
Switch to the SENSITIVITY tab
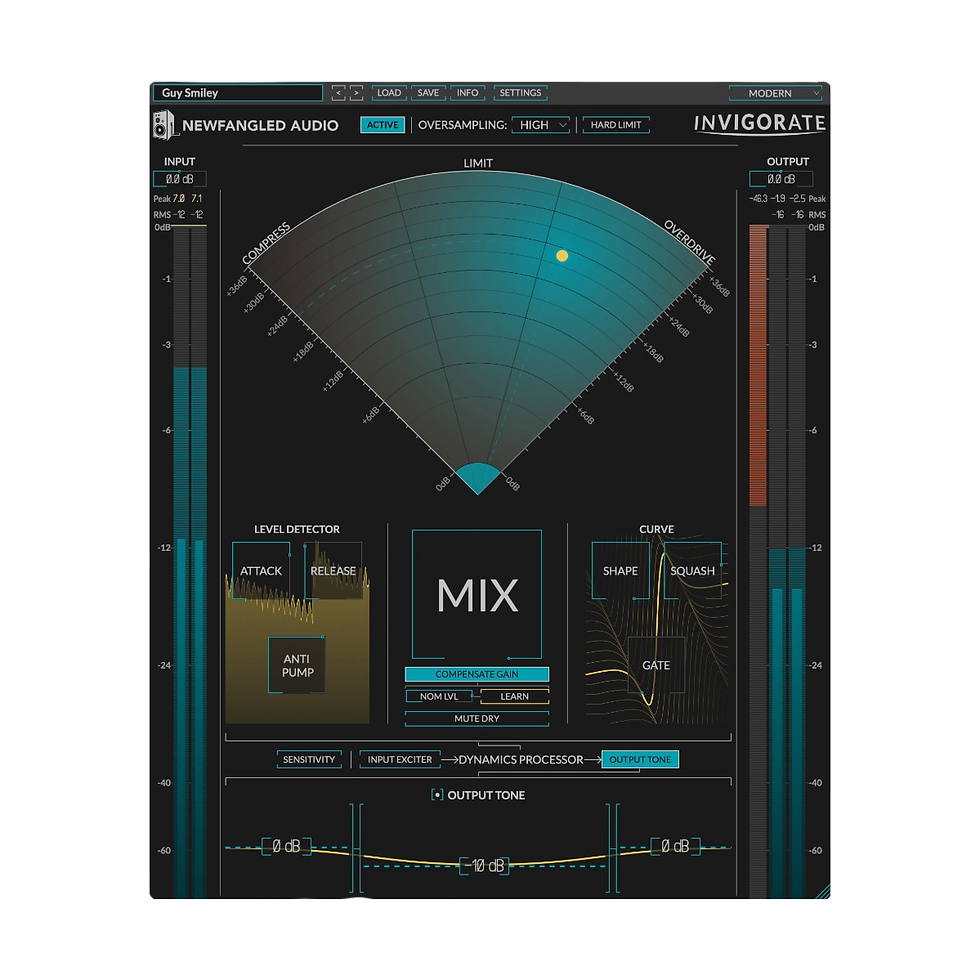coord(309,759)
